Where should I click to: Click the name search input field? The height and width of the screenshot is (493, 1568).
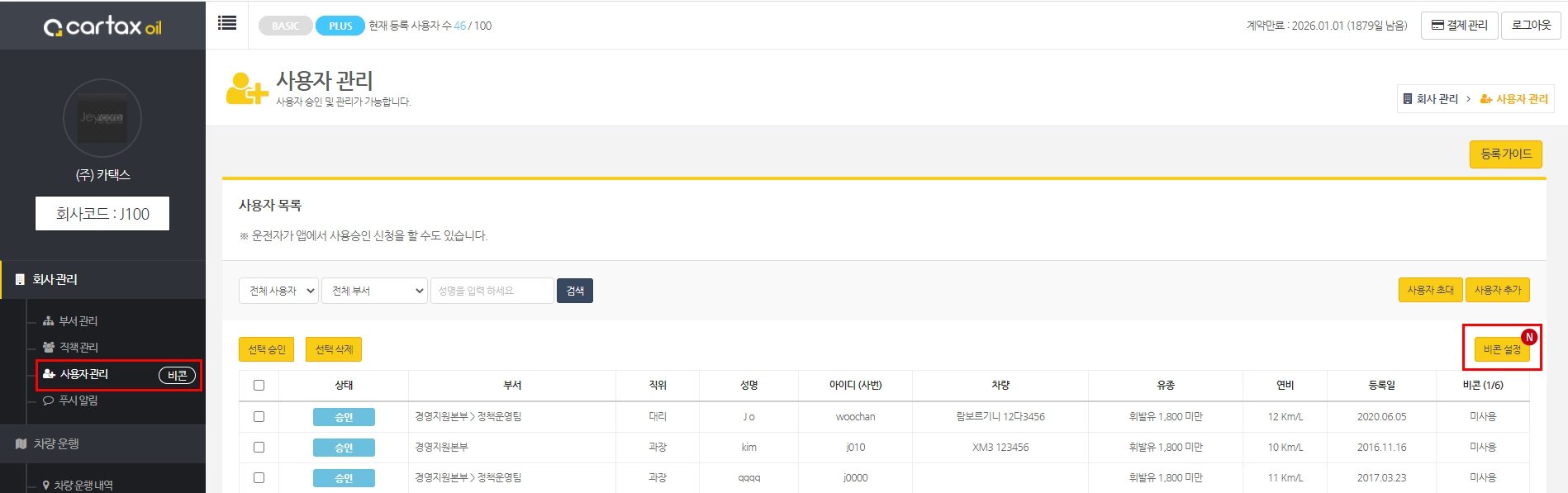pos(492,291)
